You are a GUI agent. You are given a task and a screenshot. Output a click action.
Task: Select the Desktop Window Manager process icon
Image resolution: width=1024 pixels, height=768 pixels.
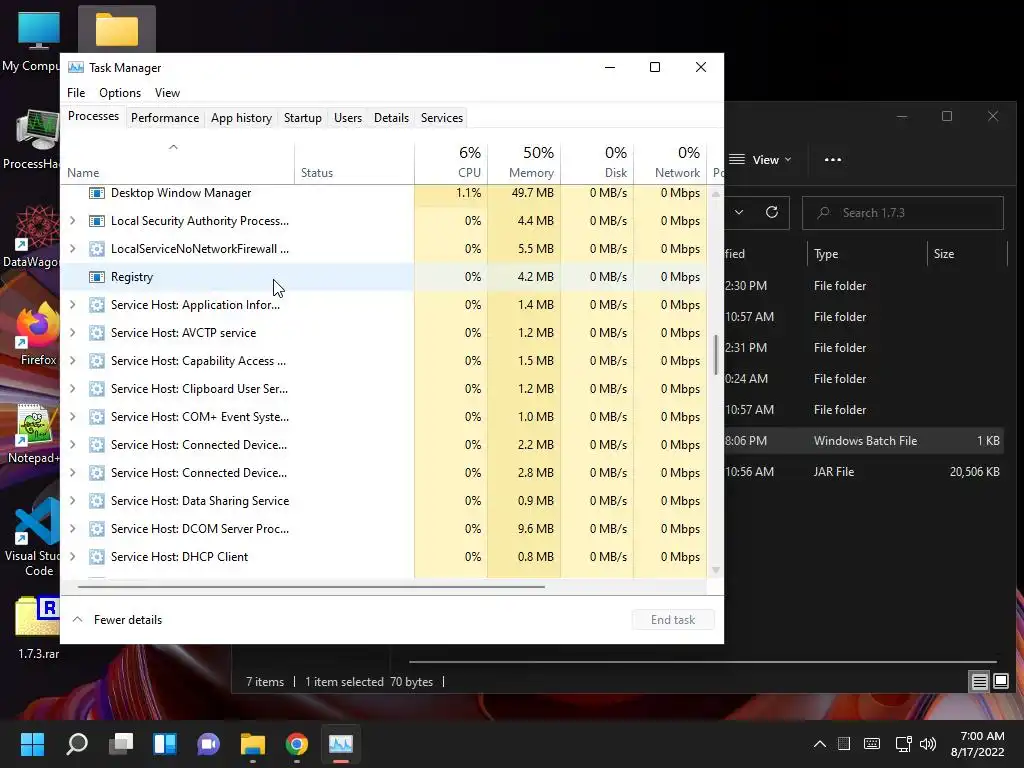[97, 193]
